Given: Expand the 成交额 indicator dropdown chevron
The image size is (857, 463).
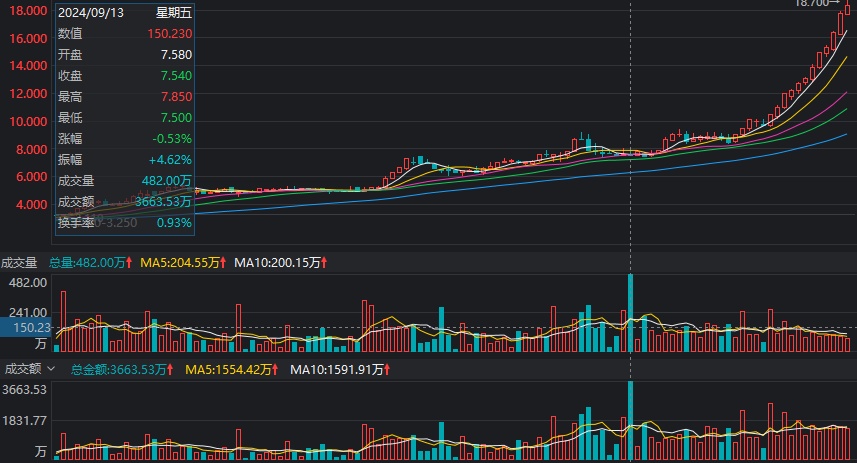Looking at the screenshot, I should click(x=50, y=369).
